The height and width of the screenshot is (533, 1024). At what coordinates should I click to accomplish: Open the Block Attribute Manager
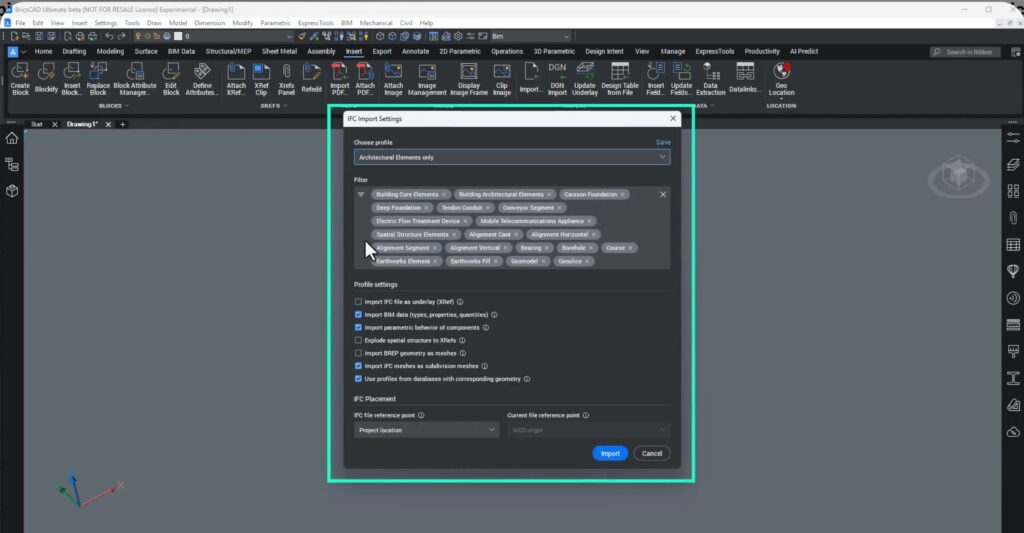click(135, 78)
